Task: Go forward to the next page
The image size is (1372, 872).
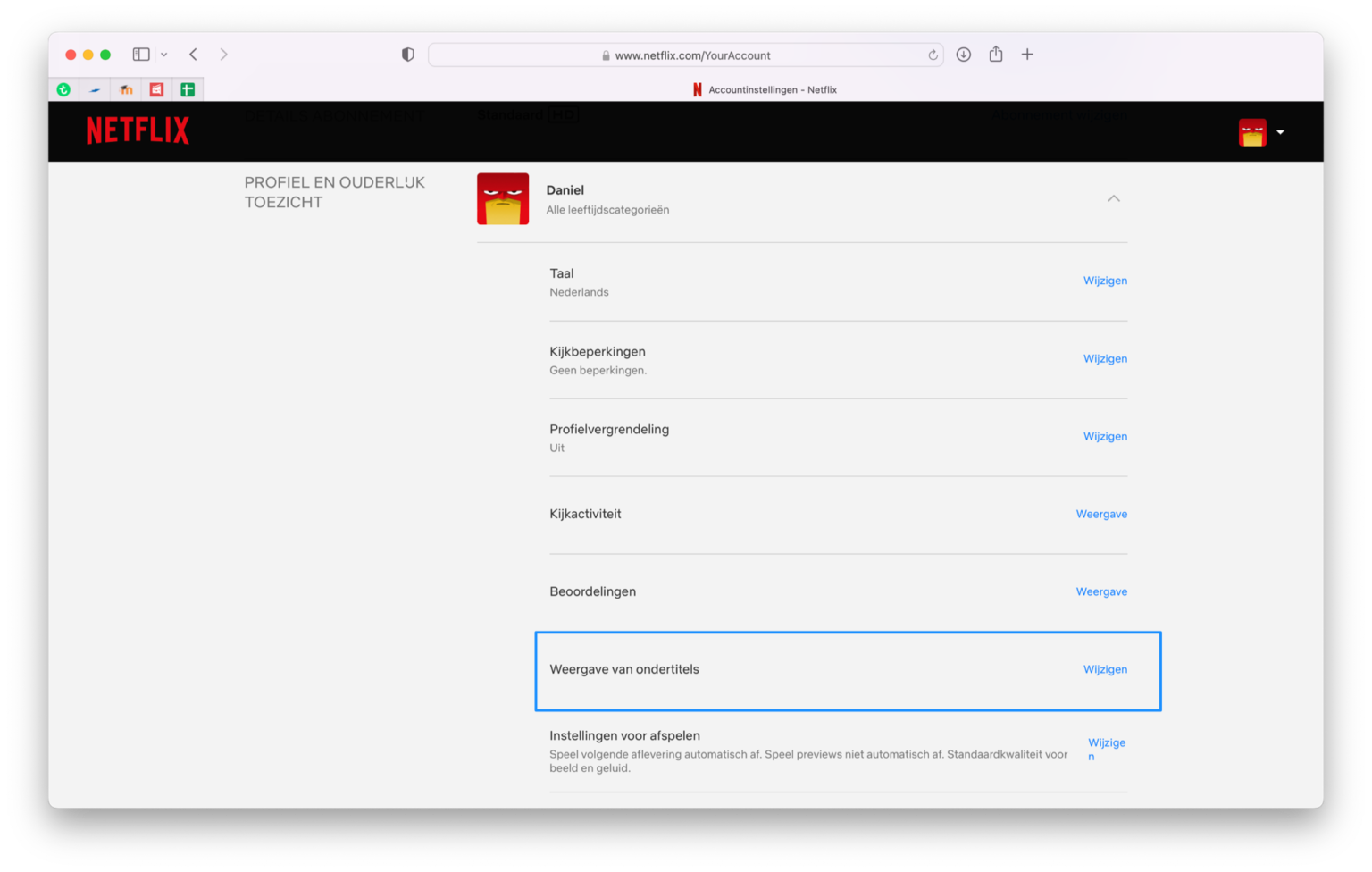Action: (x=223, y=54)
